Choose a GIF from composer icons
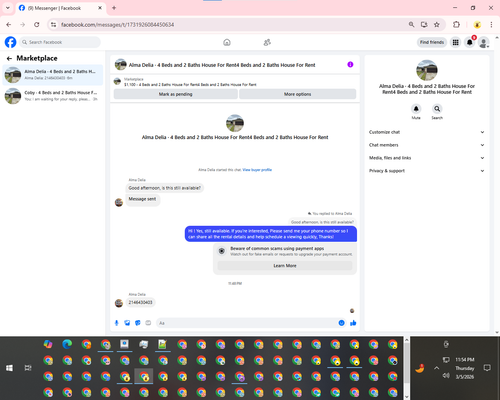The height and width of the screenshot is (400, 500). click(148, 323)
